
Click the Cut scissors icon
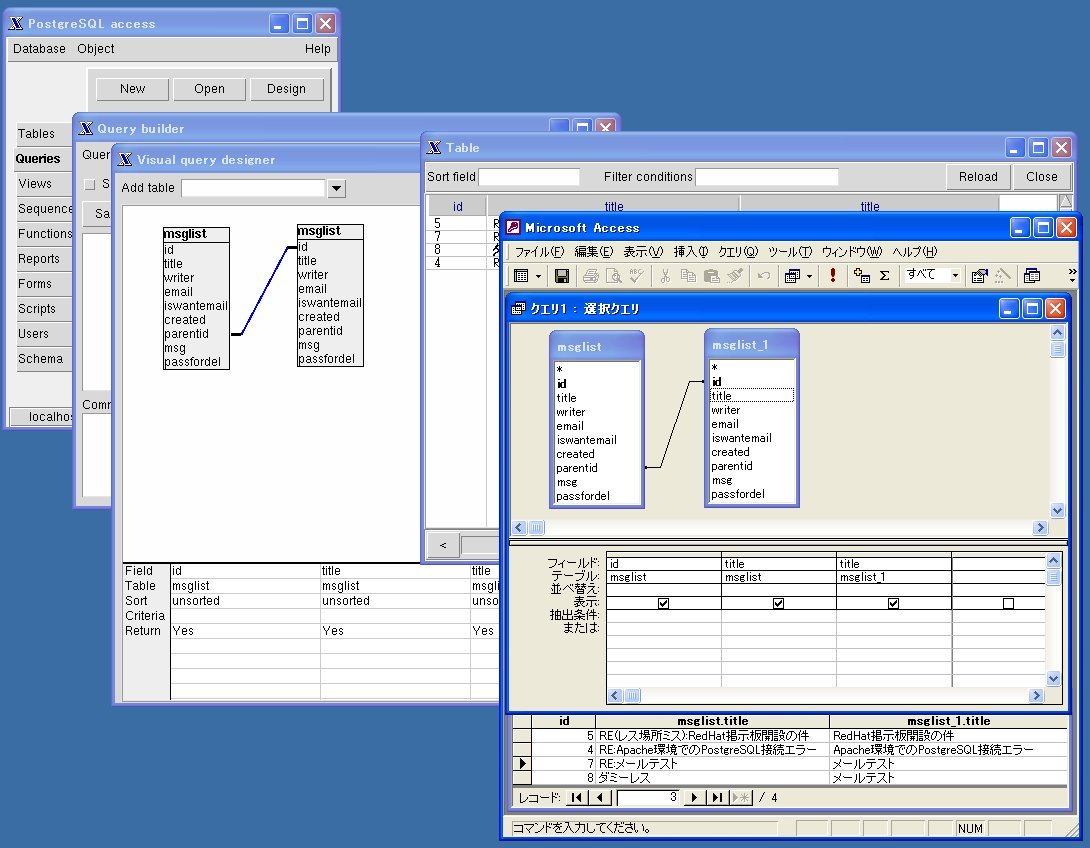tap(665, 276)
